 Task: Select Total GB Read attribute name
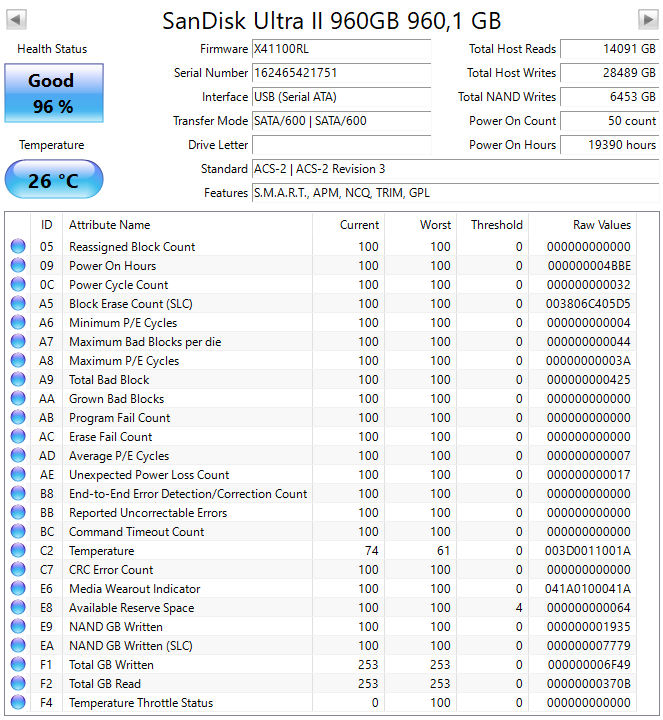point(105,684)
